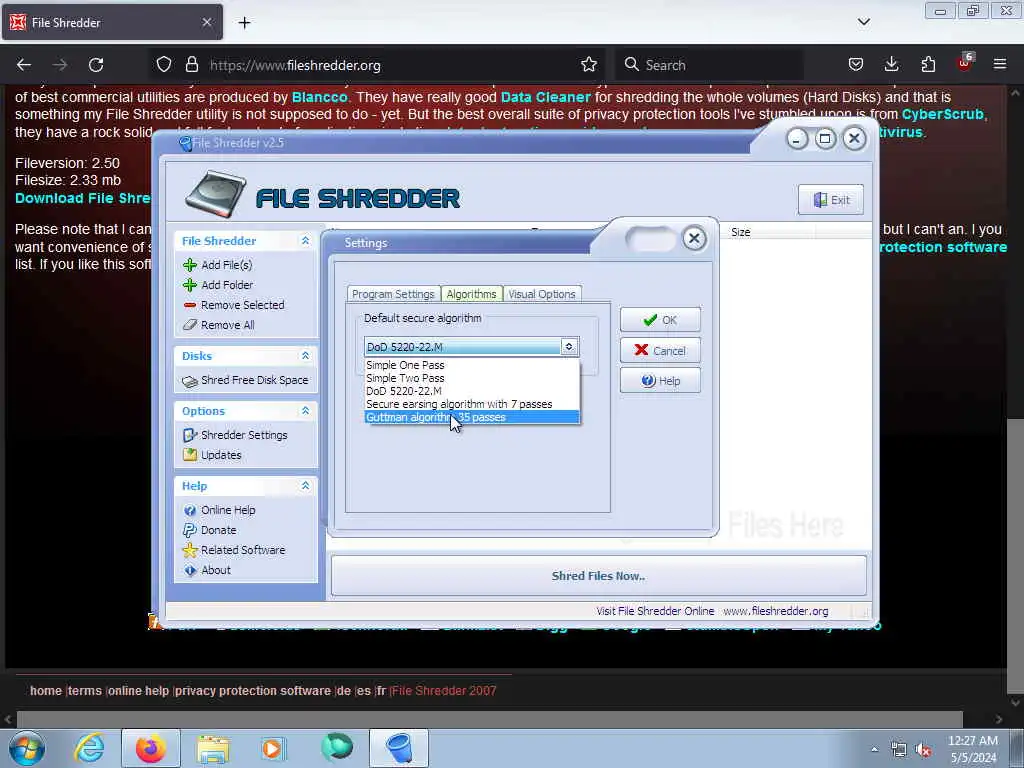This screenshot has width=1024, height=768.
Task: Click the site padlock security icon
Action: point(191,64)
